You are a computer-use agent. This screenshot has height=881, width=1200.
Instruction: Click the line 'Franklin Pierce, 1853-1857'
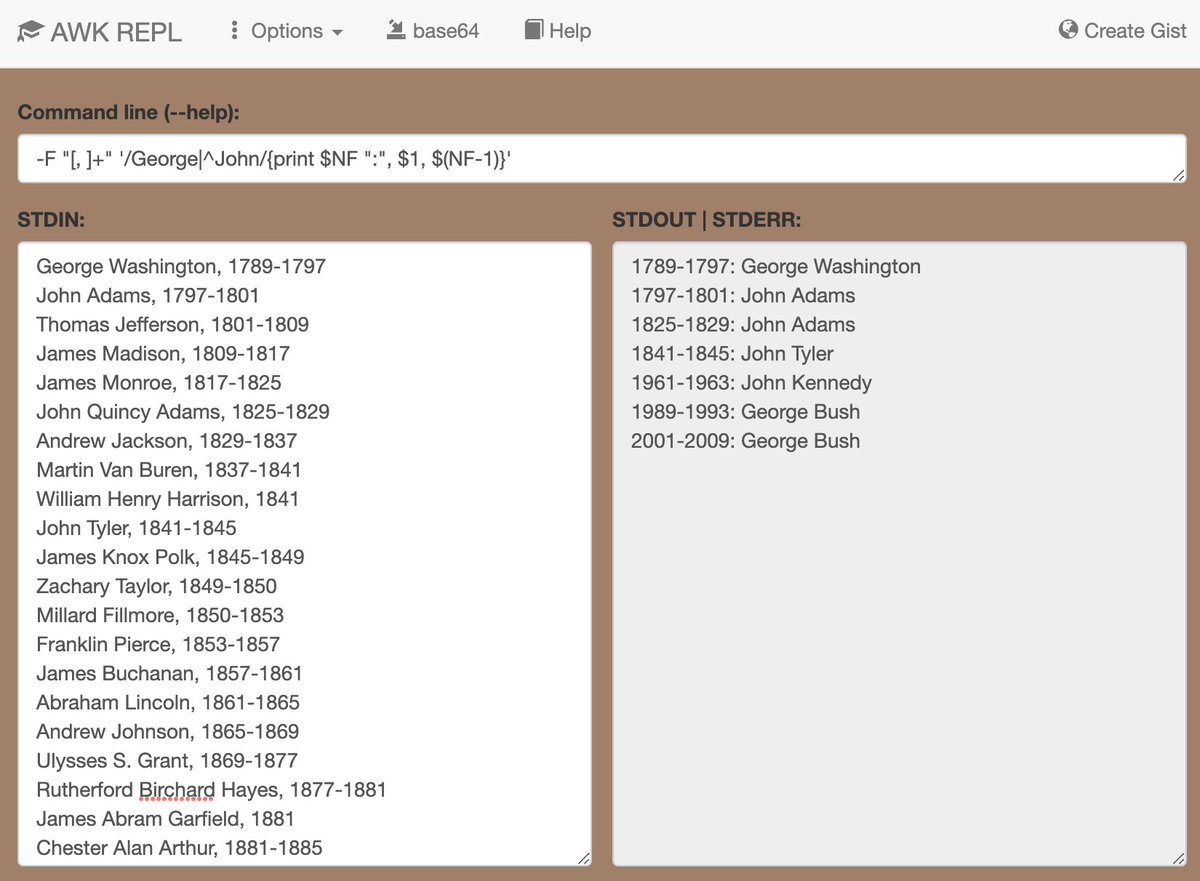click(158, 643)
